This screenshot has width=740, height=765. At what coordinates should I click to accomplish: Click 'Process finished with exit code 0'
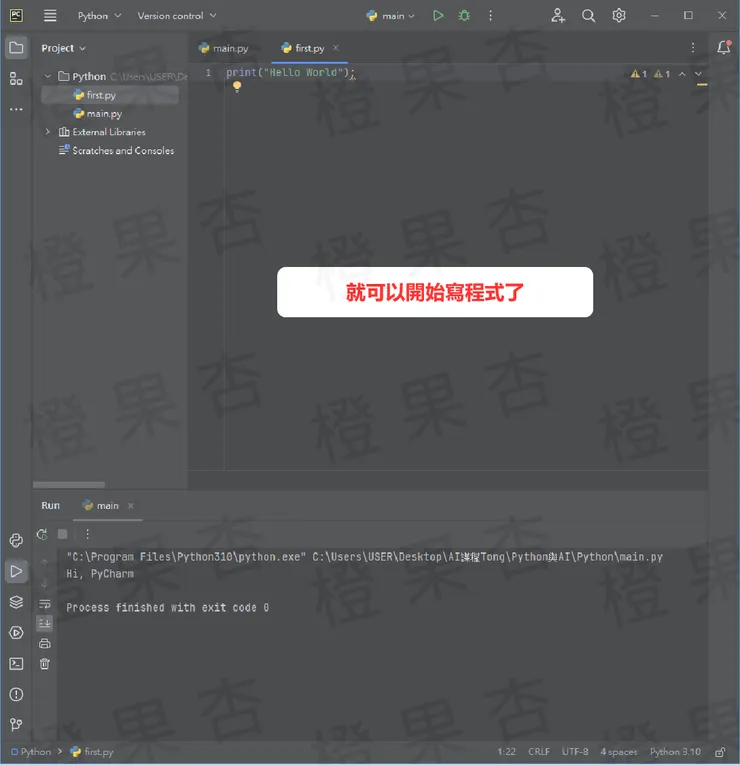pyautogui.click(x=167, y=607)
